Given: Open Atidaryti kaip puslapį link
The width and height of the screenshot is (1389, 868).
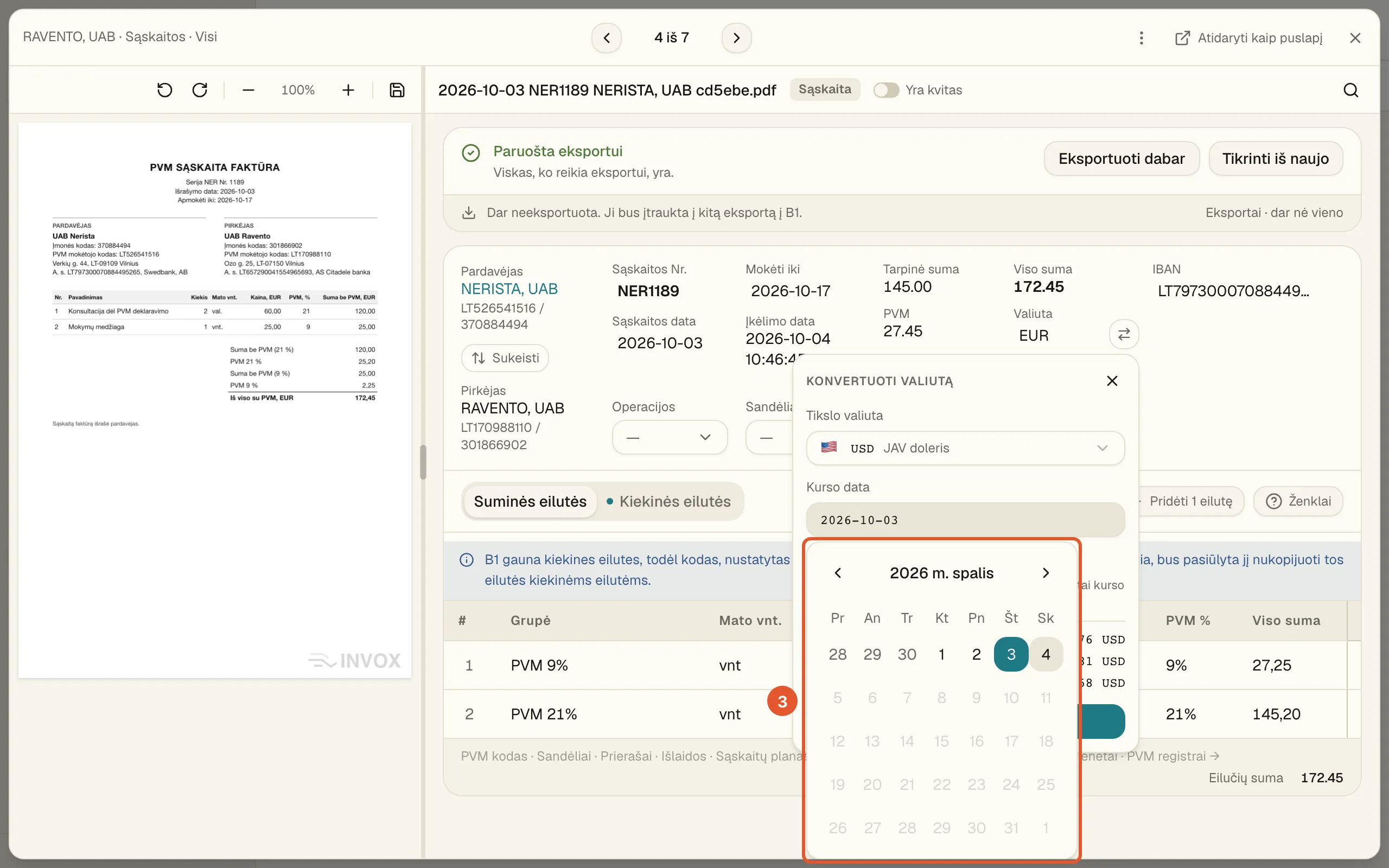Looking at the screenshot, I should [1248, 38].
